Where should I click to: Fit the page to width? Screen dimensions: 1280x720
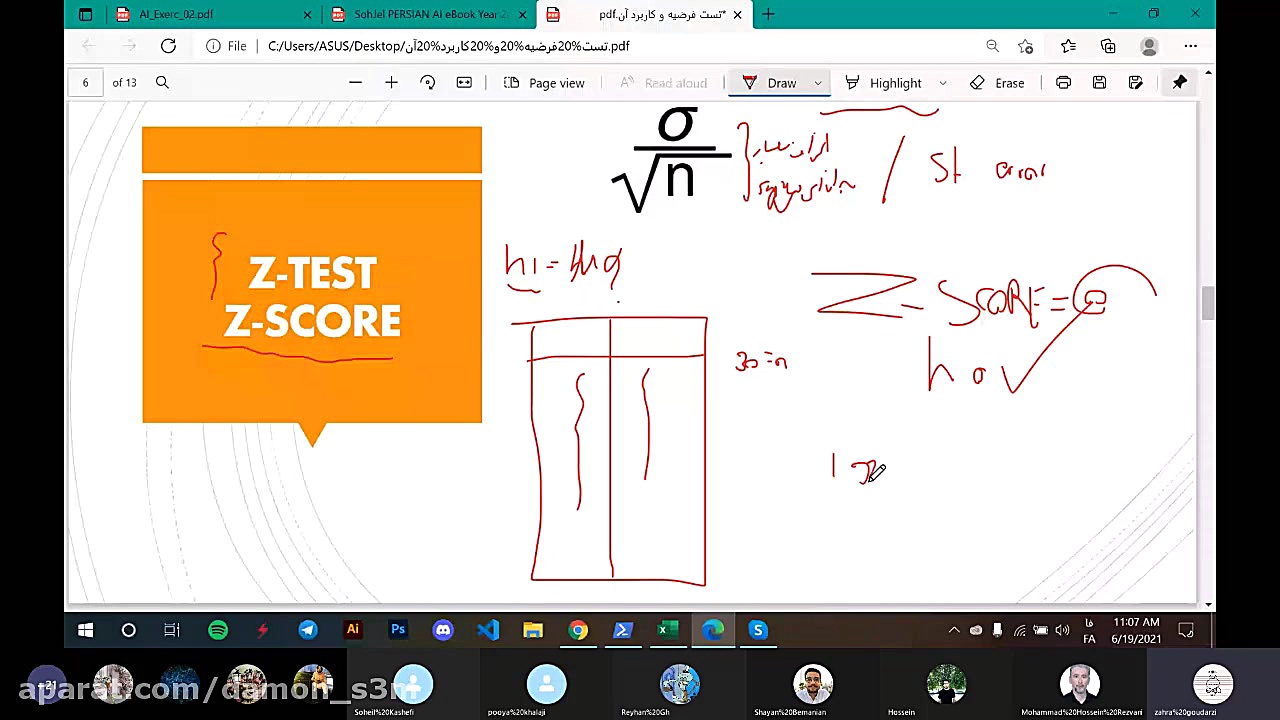(463, 83)
